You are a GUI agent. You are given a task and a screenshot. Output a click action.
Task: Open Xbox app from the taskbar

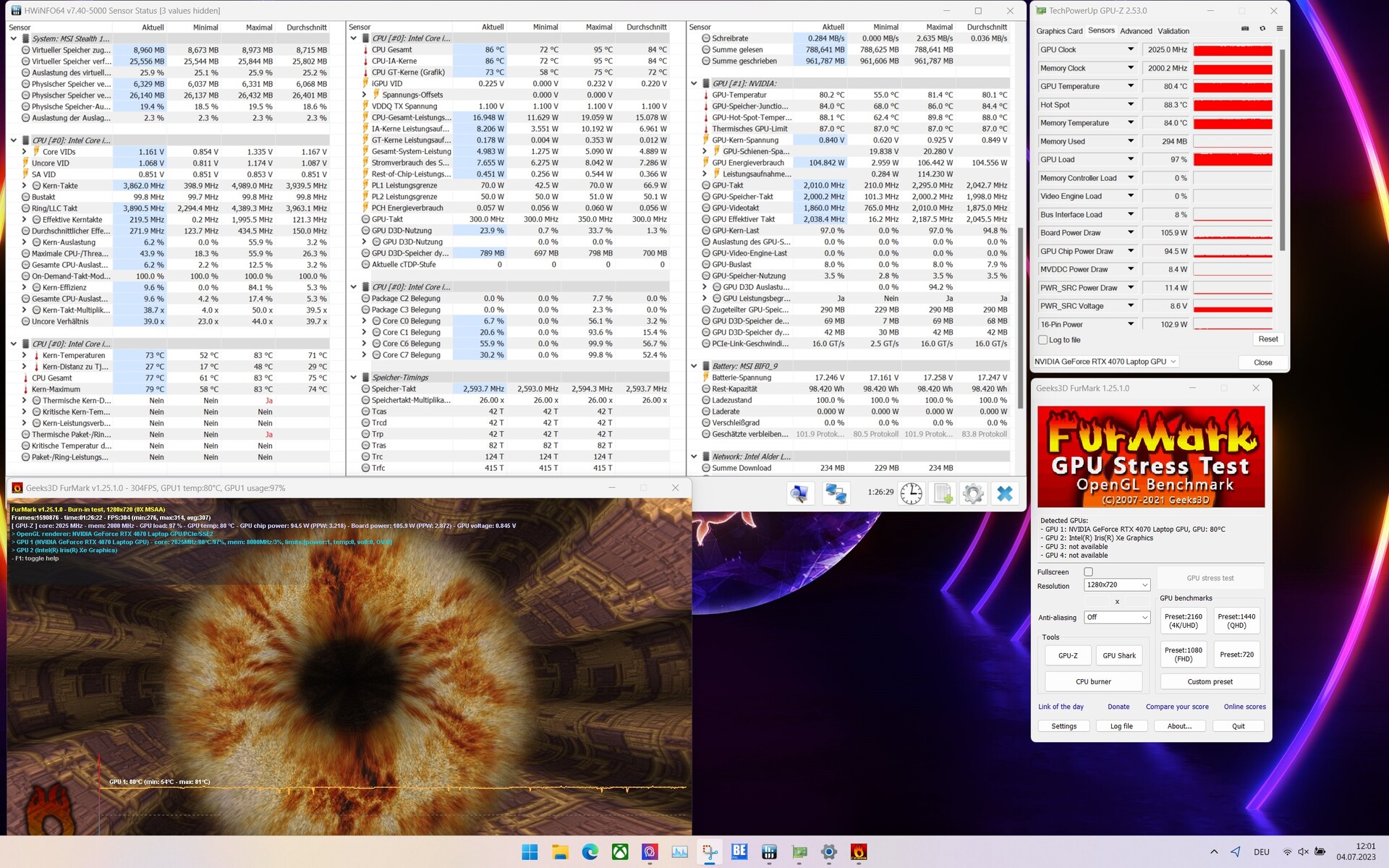tap(620, 852)
